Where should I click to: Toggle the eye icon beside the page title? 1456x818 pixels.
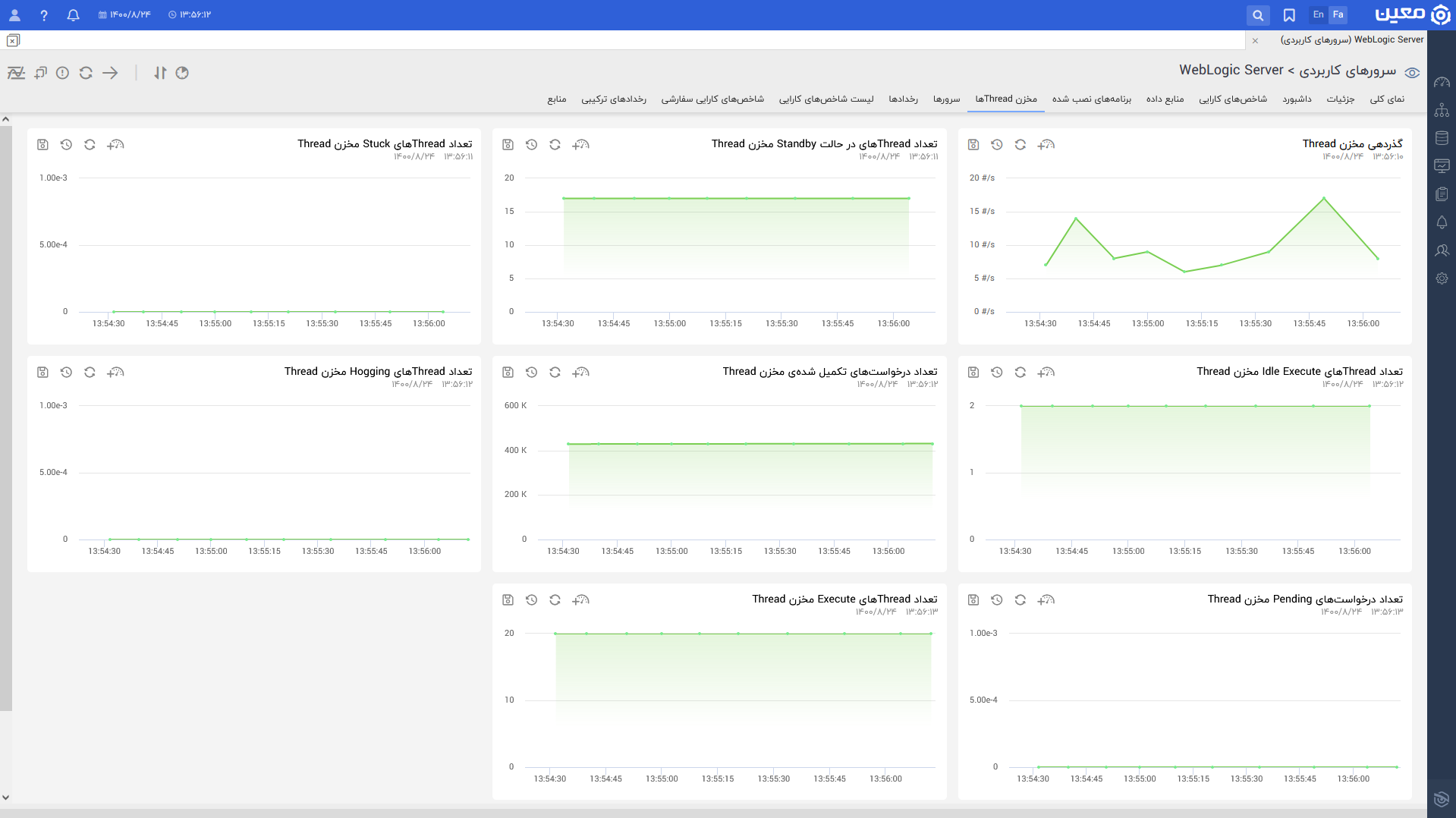pyautogui.click(x=1412, y=73)
